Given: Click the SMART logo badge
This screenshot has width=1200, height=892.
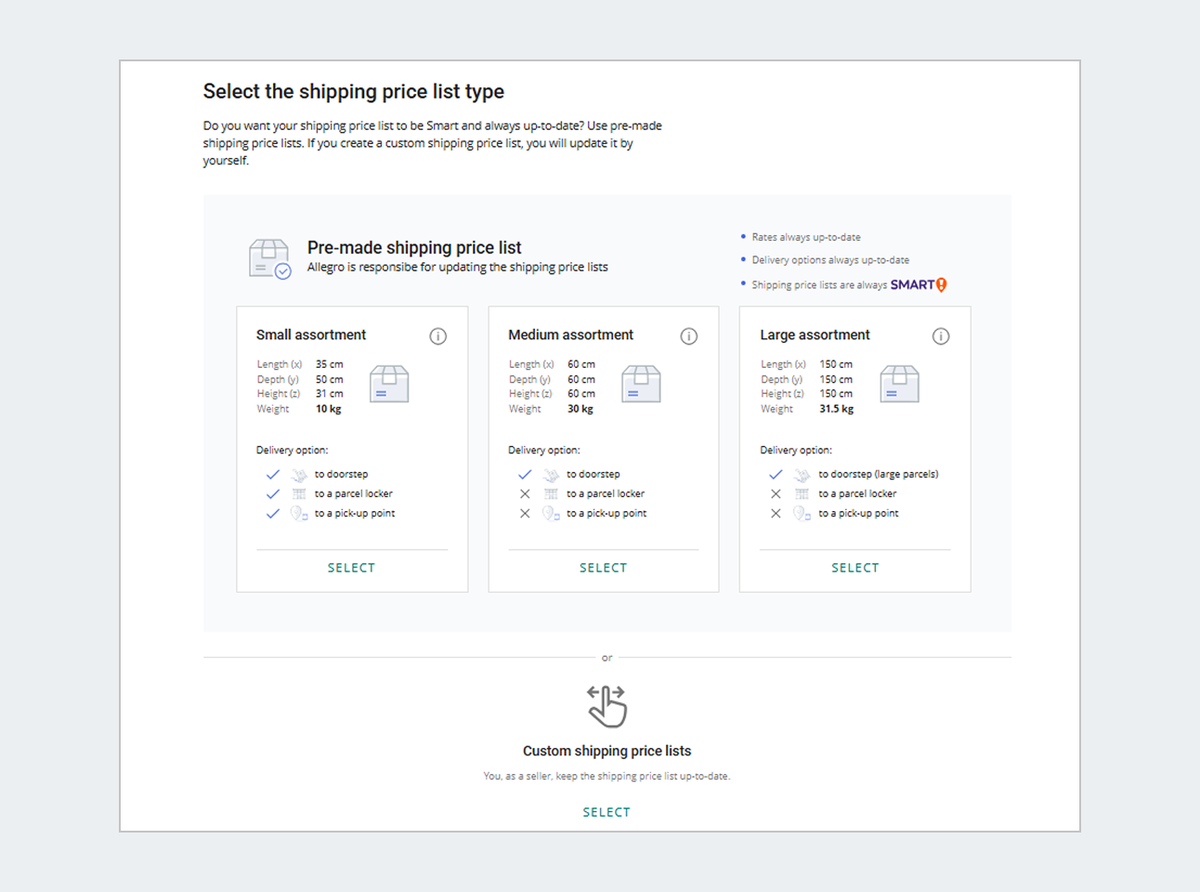Looking at the screenshot, I should tap(918, 285).
